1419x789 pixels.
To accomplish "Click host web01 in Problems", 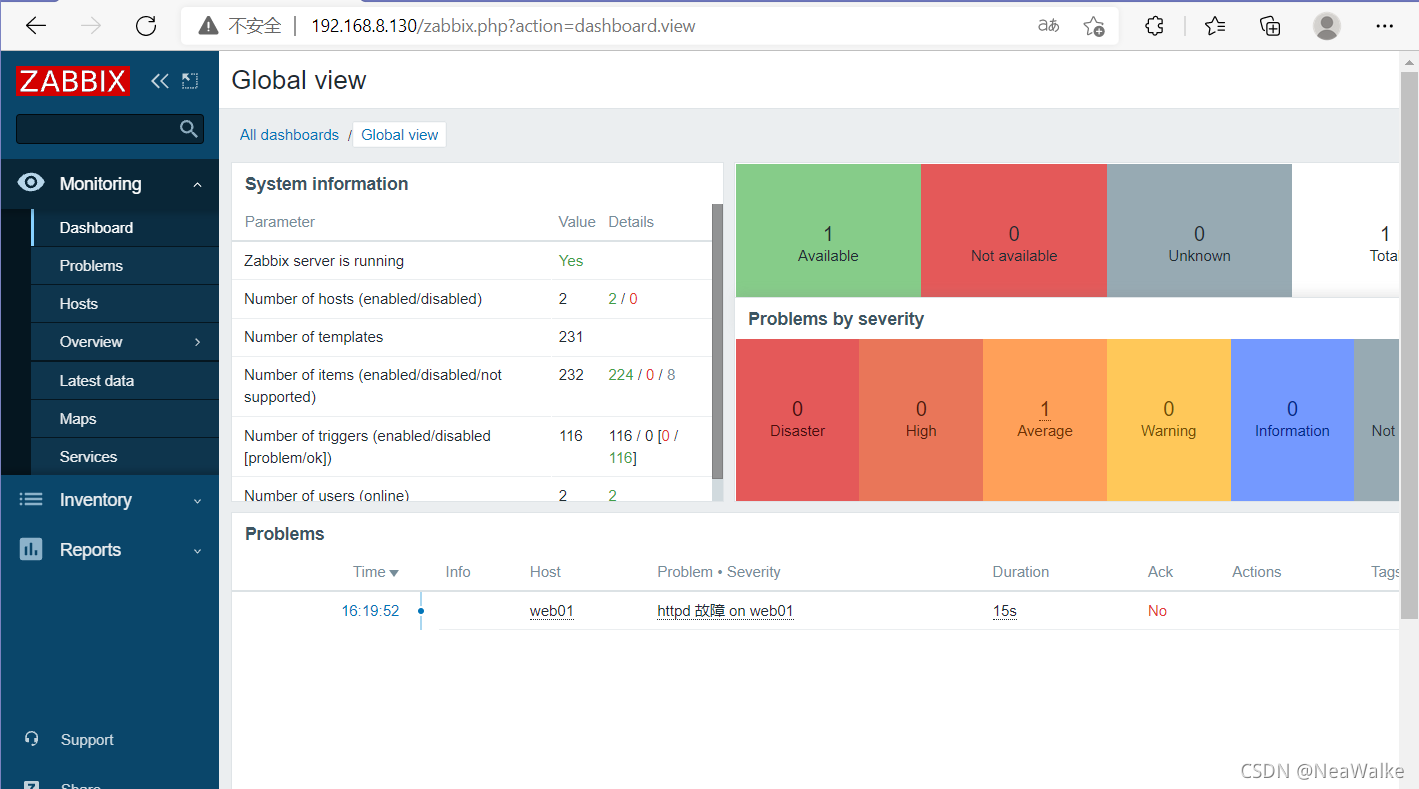I will point(552,610).
